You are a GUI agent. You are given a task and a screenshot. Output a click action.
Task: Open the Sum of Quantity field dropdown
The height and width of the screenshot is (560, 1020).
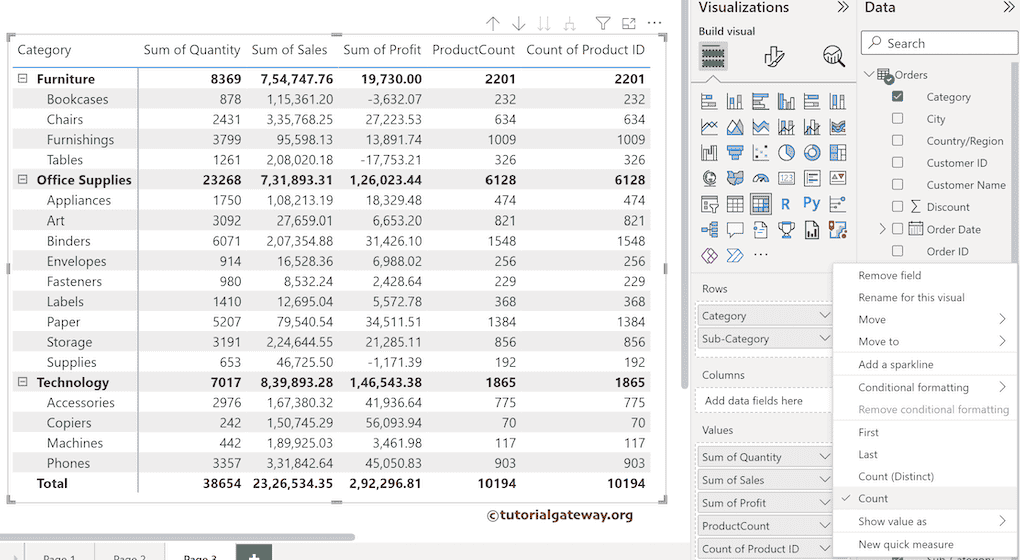click(824, 457)
